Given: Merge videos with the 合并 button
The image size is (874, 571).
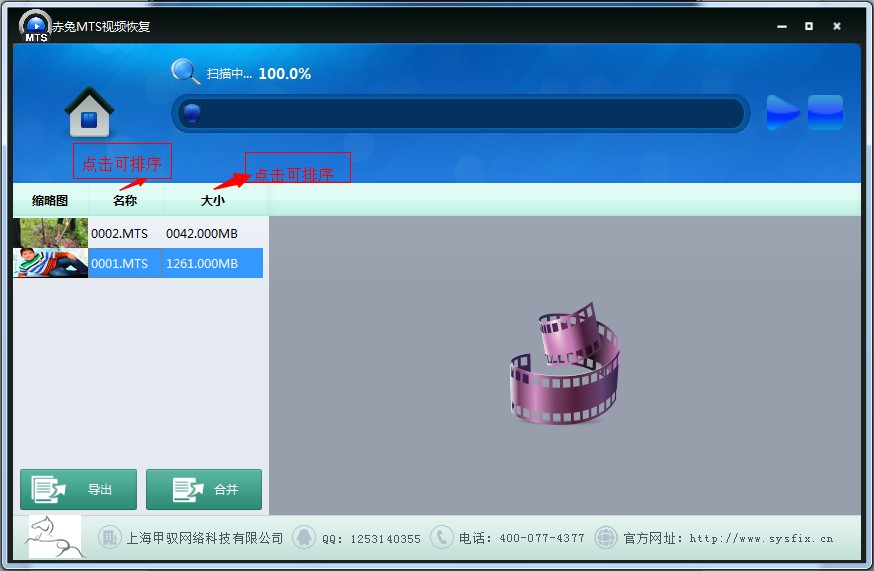Looking at the screenshot, I should tap(204, 489).
